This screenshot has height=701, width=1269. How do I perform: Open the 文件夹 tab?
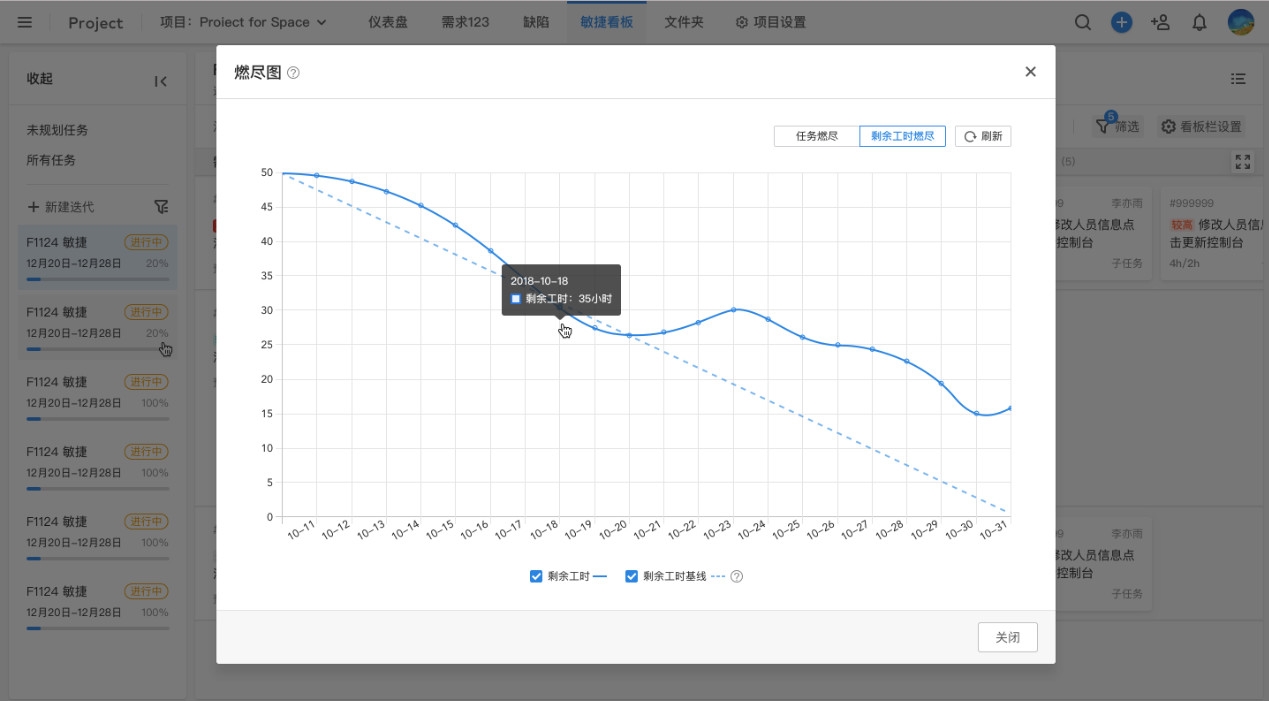pyautogui.click(x=684, y=22)
